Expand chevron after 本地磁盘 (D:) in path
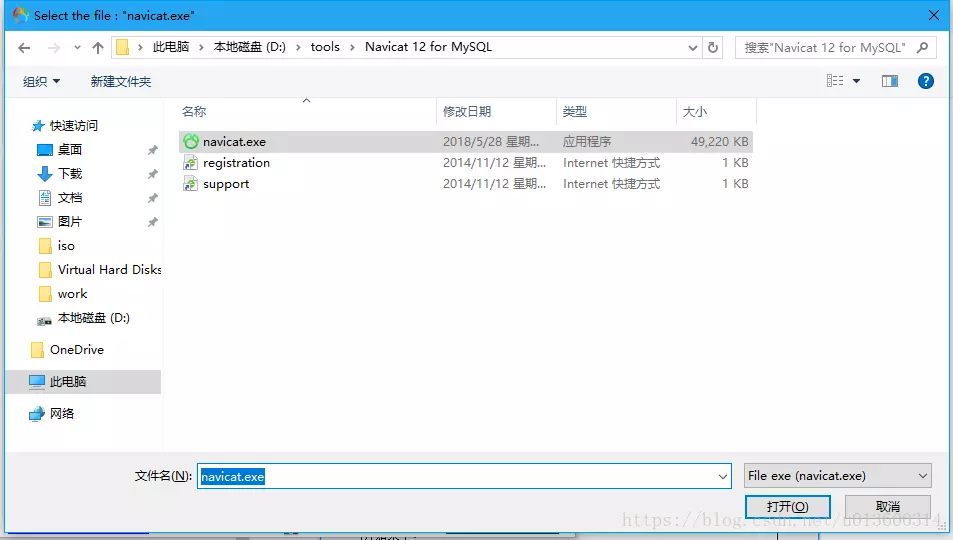Screen dimensions: 953x540 298,47
